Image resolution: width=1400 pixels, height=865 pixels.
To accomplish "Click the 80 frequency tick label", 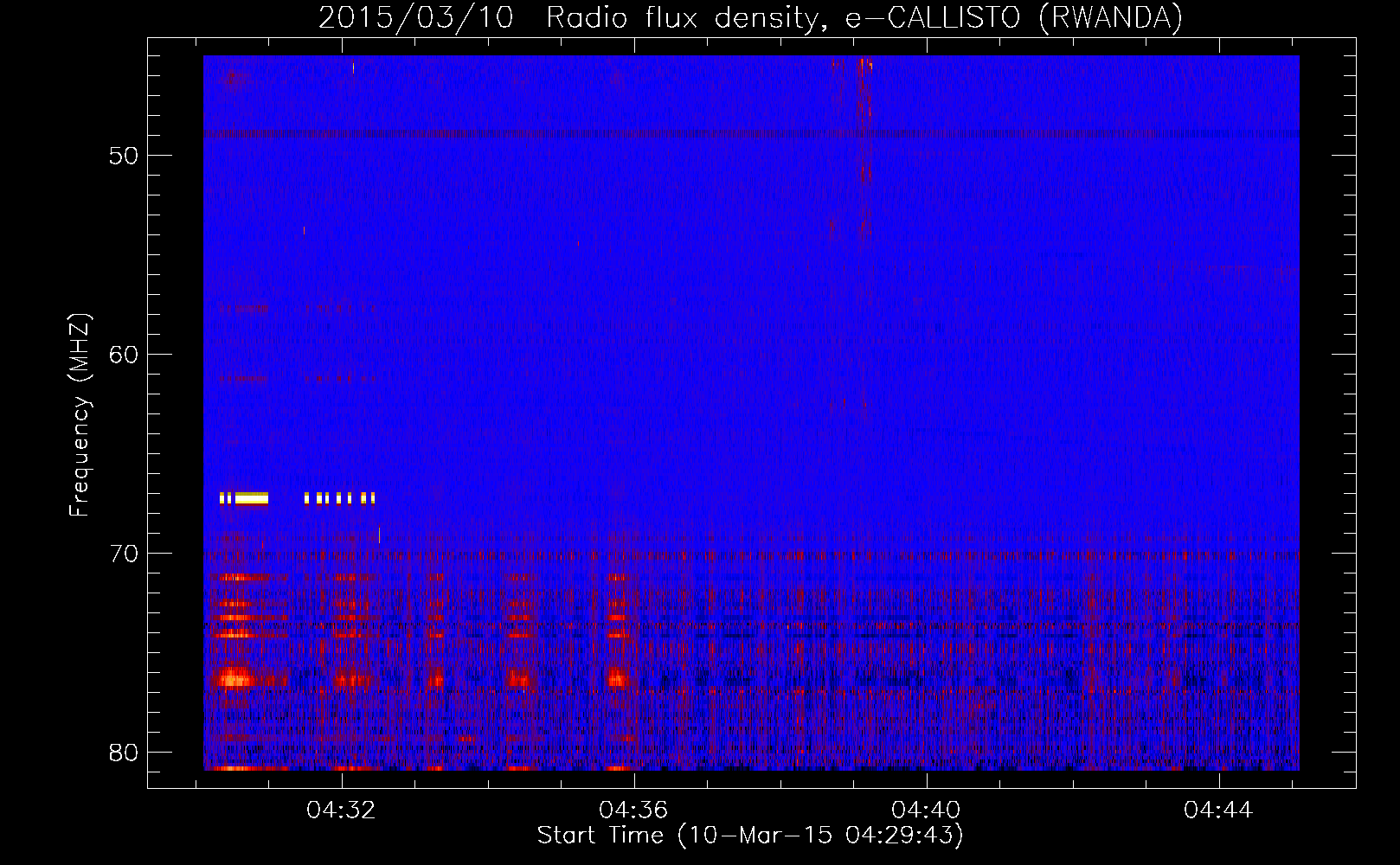I will [124, 753].
